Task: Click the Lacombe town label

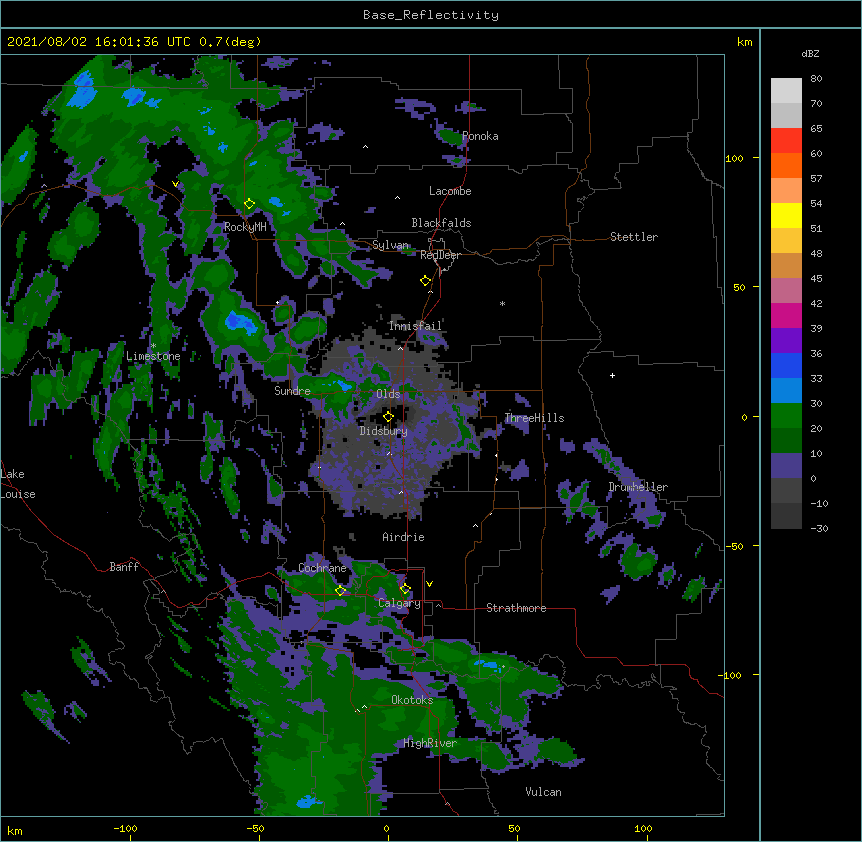Action: (450, 191)
